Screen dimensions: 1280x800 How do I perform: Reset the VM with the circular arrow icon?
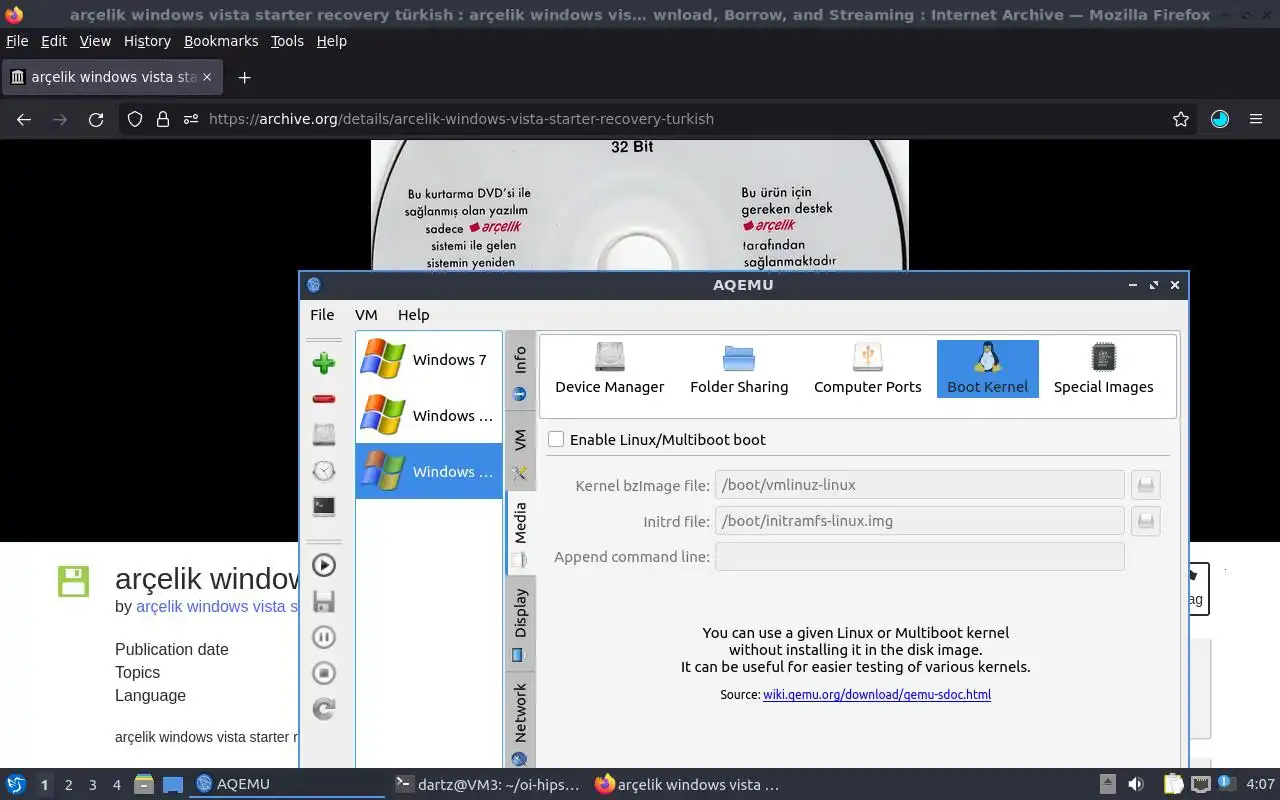[323, 709]
